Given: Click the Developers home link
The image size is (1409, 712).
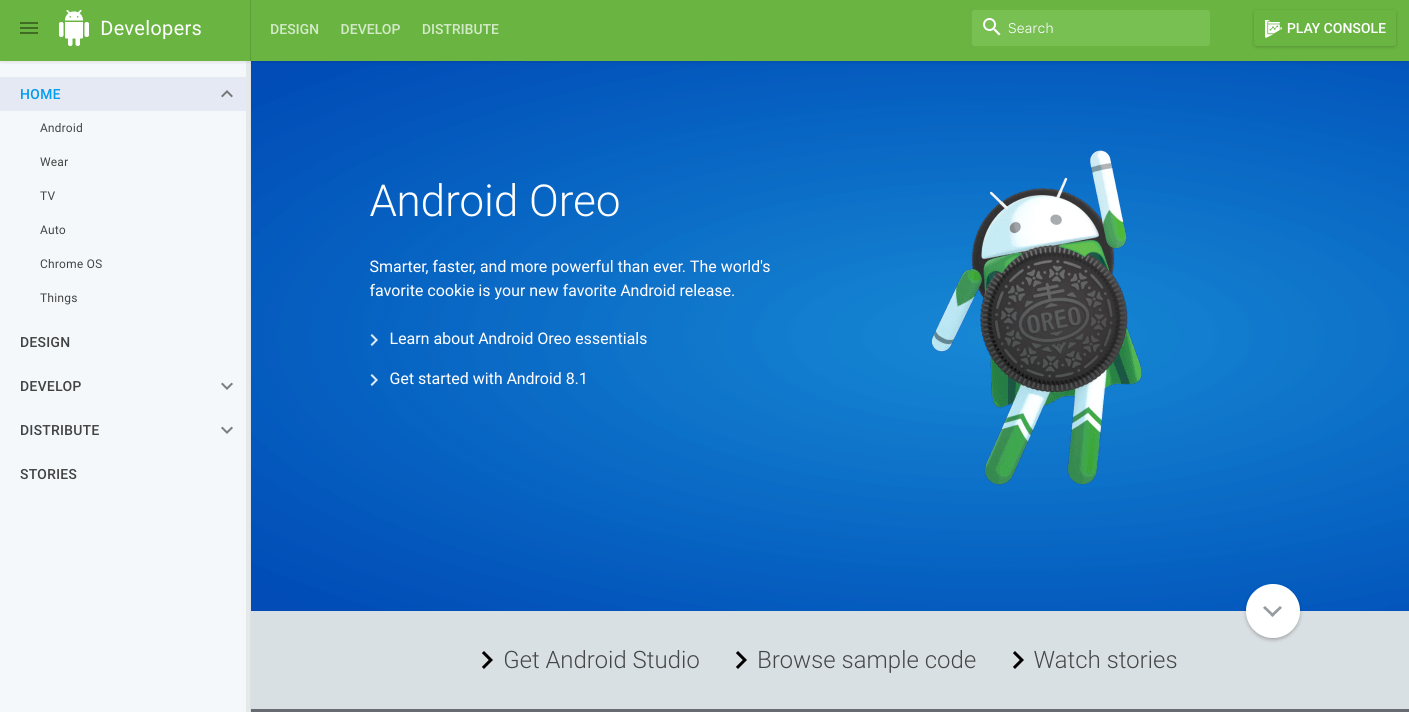Looking at the screenshot, I should 150,27.
